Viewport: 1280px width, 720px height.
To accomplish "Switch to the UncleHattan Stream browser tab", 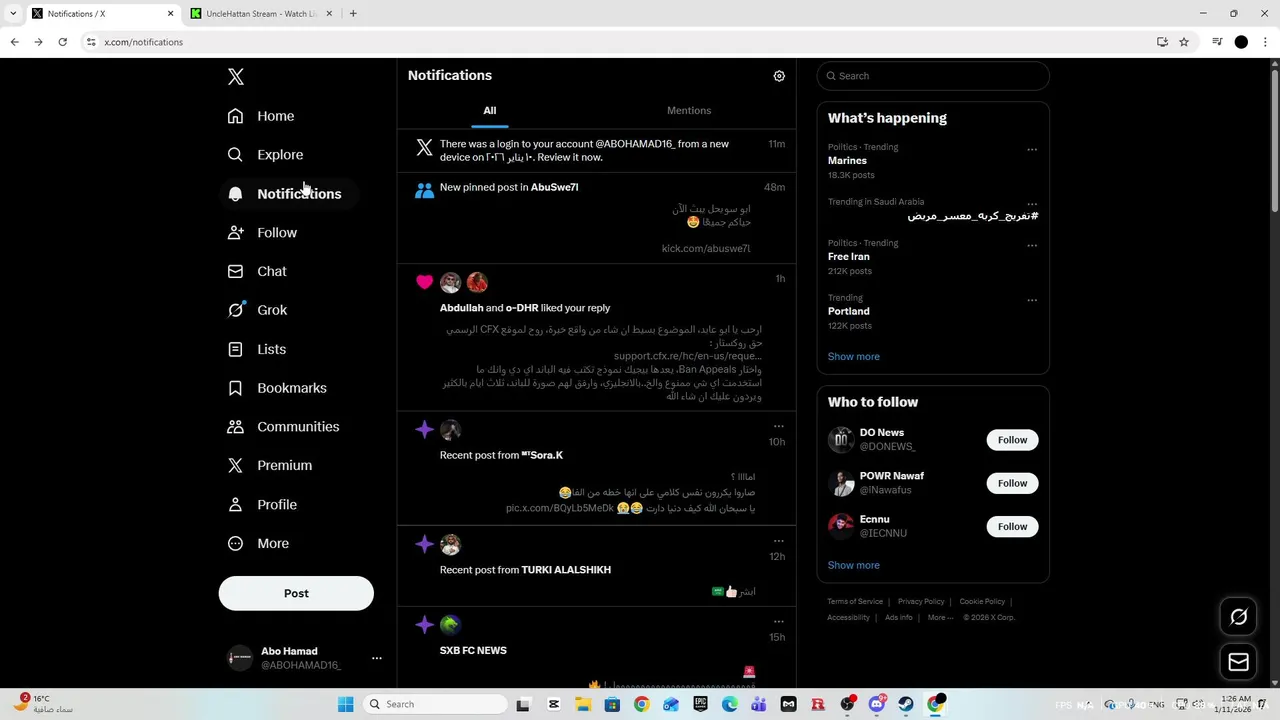I will click(262, 14).
